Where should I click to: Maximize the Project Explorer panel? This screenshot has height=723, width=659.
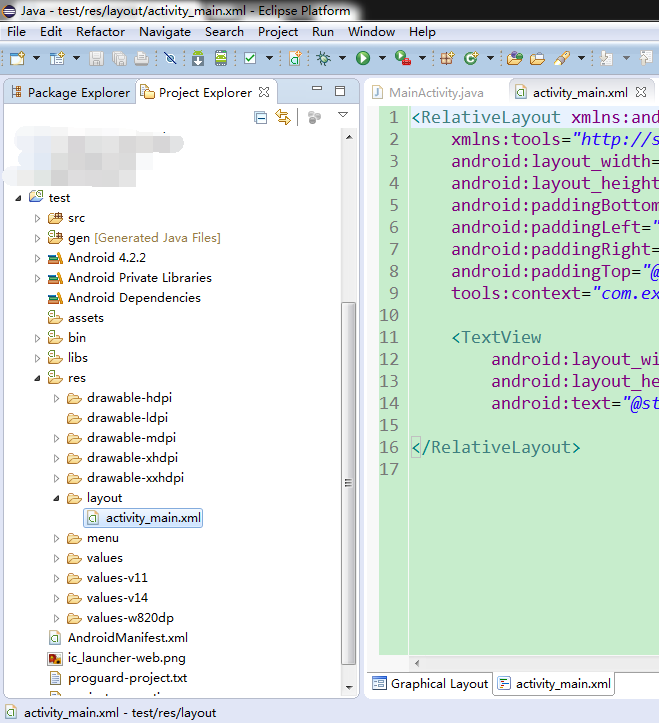coord(340,91)
